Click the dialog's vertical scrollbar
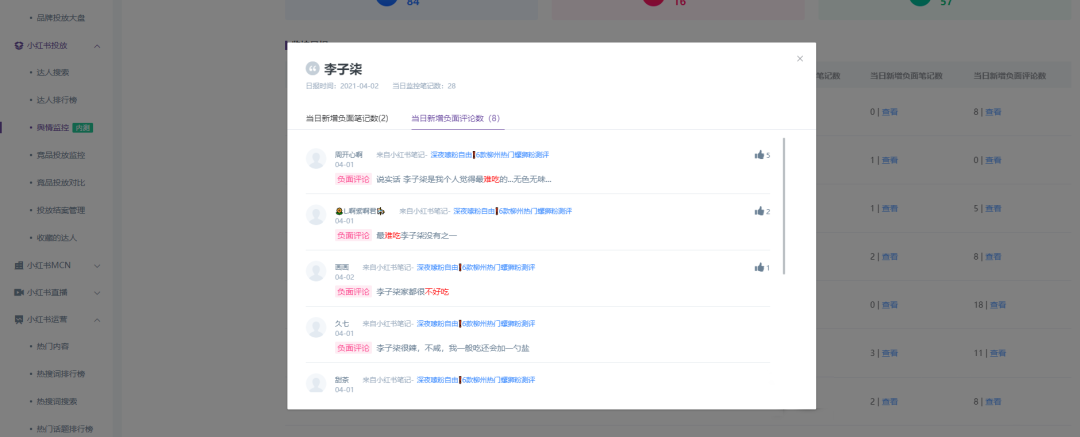Image resolution: width=1080 pixels, height=437 pixels. point(784,206)
